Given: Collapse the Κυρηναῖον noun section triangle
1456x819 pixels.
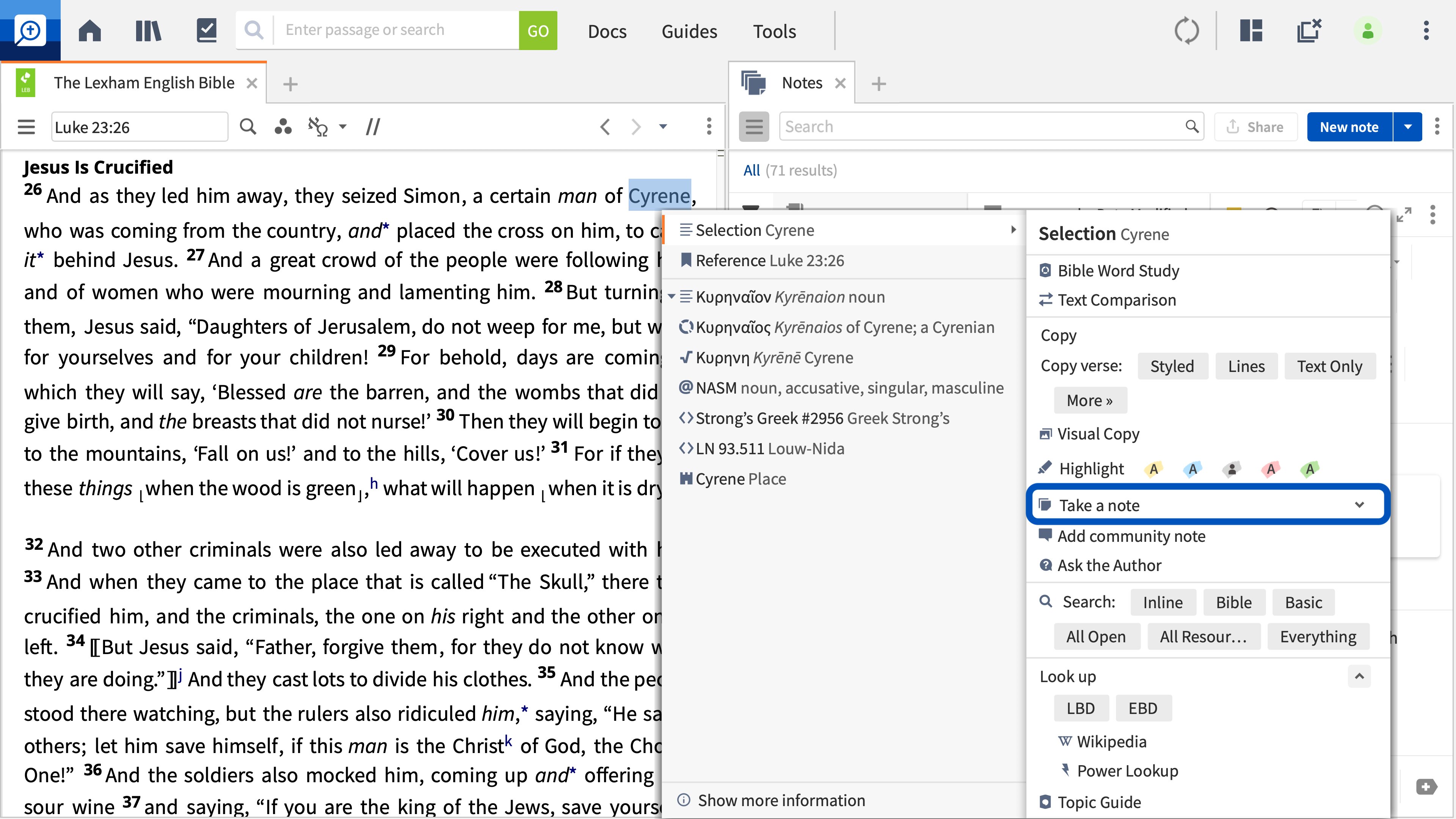Looking at the screenshot, I should tap(672, 296).
